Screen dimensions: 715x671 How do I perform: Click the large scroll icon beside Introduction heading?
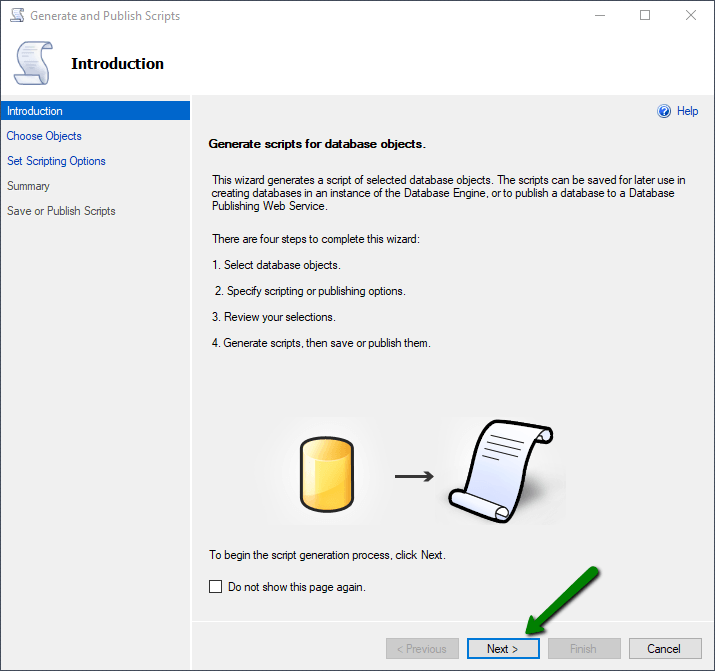pos(34,63)
